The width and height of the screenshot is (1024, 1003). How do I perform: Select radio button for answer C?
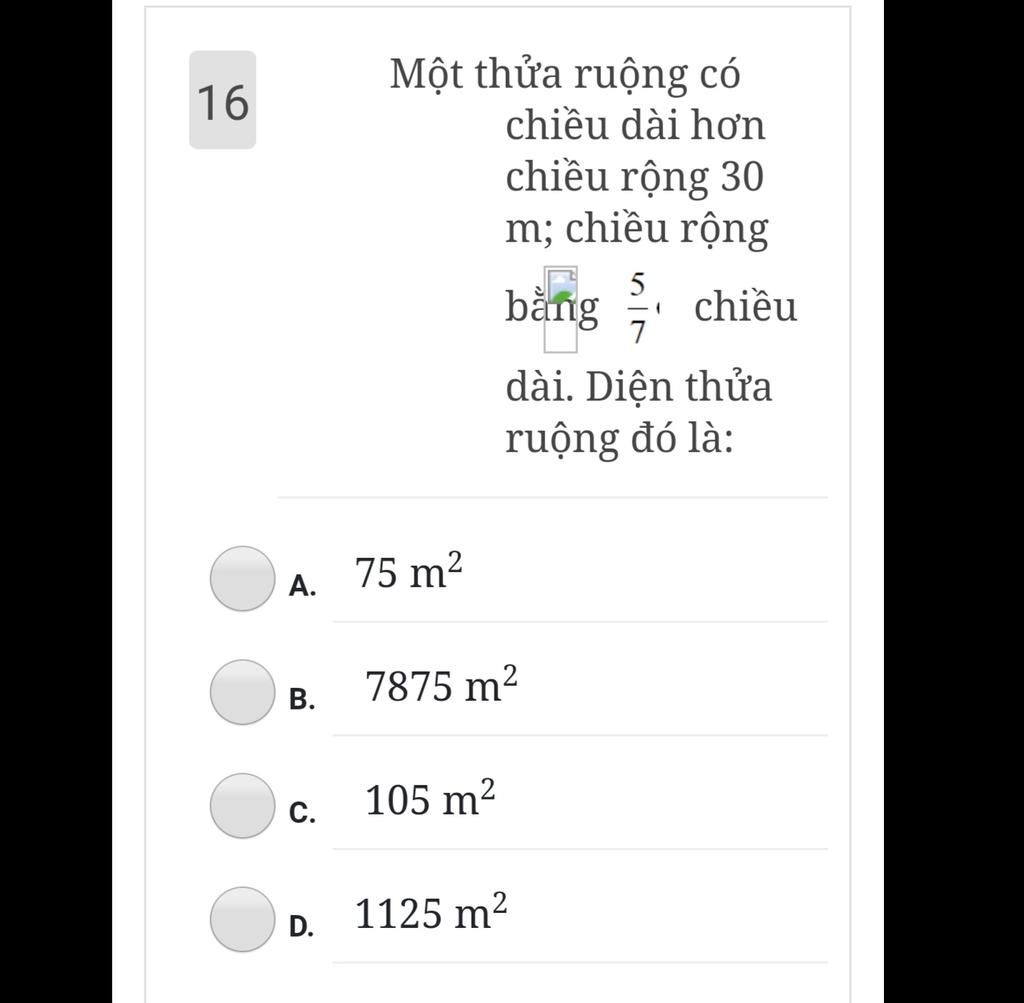[x=242, y=806]
